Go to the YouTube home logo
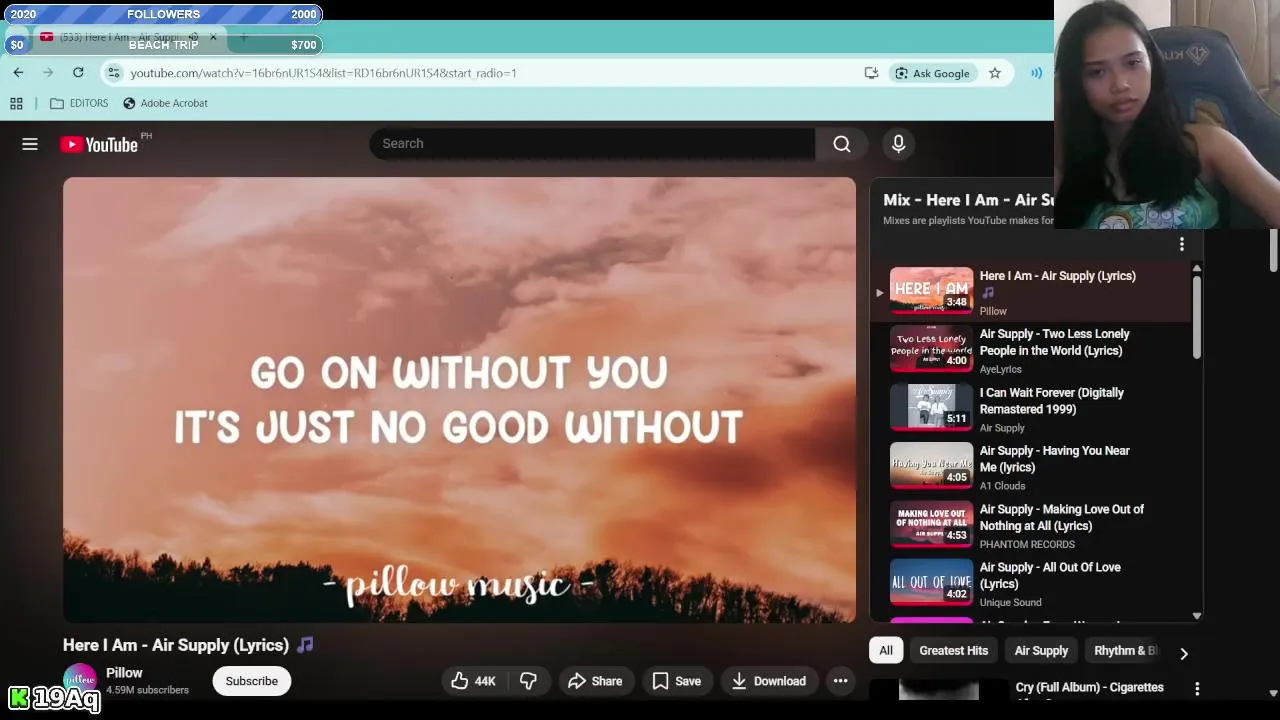1280x720 pixels. click(99, 145)
